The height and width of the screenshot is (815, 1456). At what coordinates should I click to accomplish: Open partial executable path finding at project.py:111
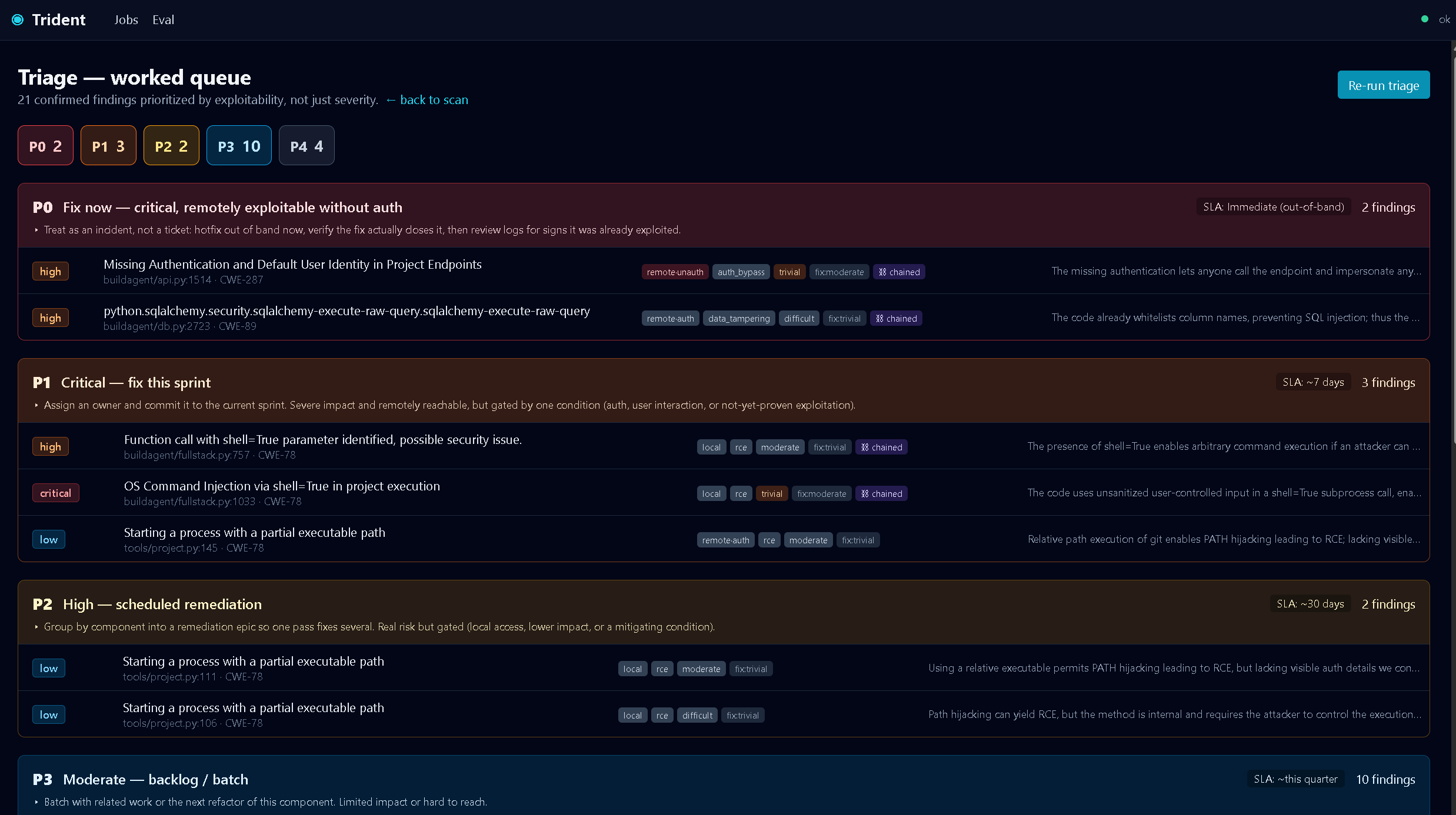click(253, 662)
